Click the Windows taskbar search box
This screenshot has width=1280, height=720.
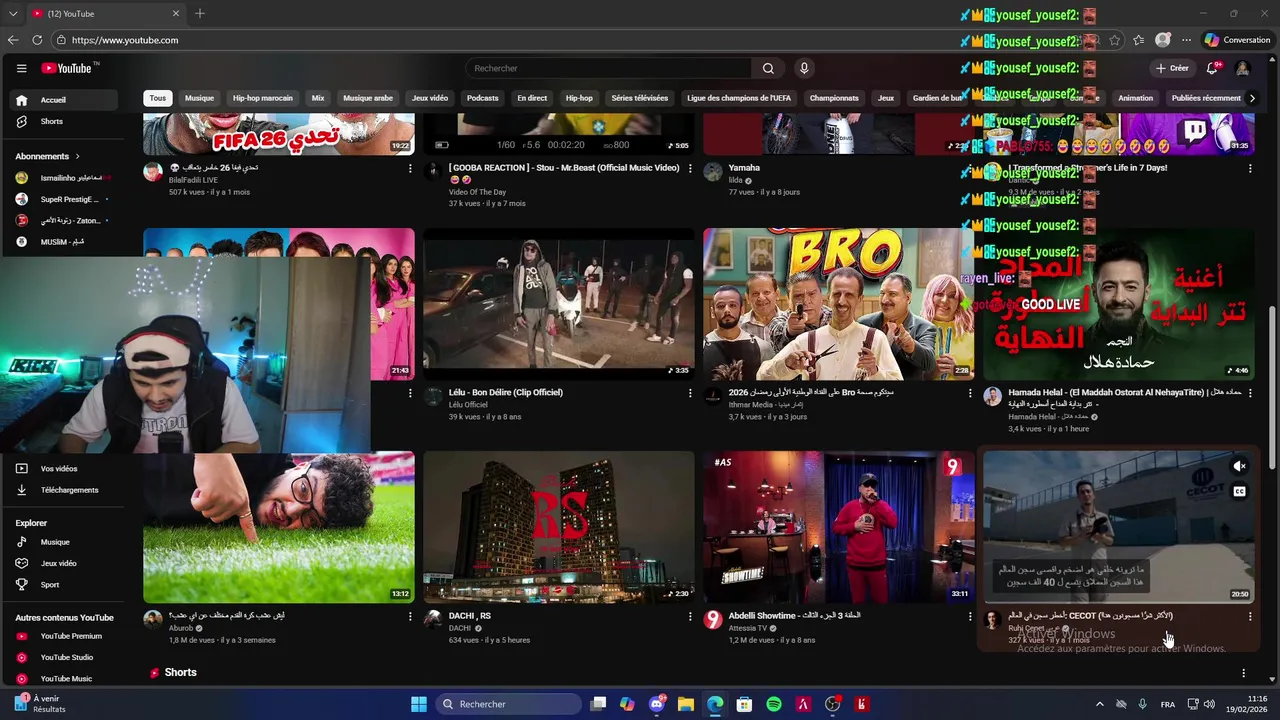[x=506, y=704]
